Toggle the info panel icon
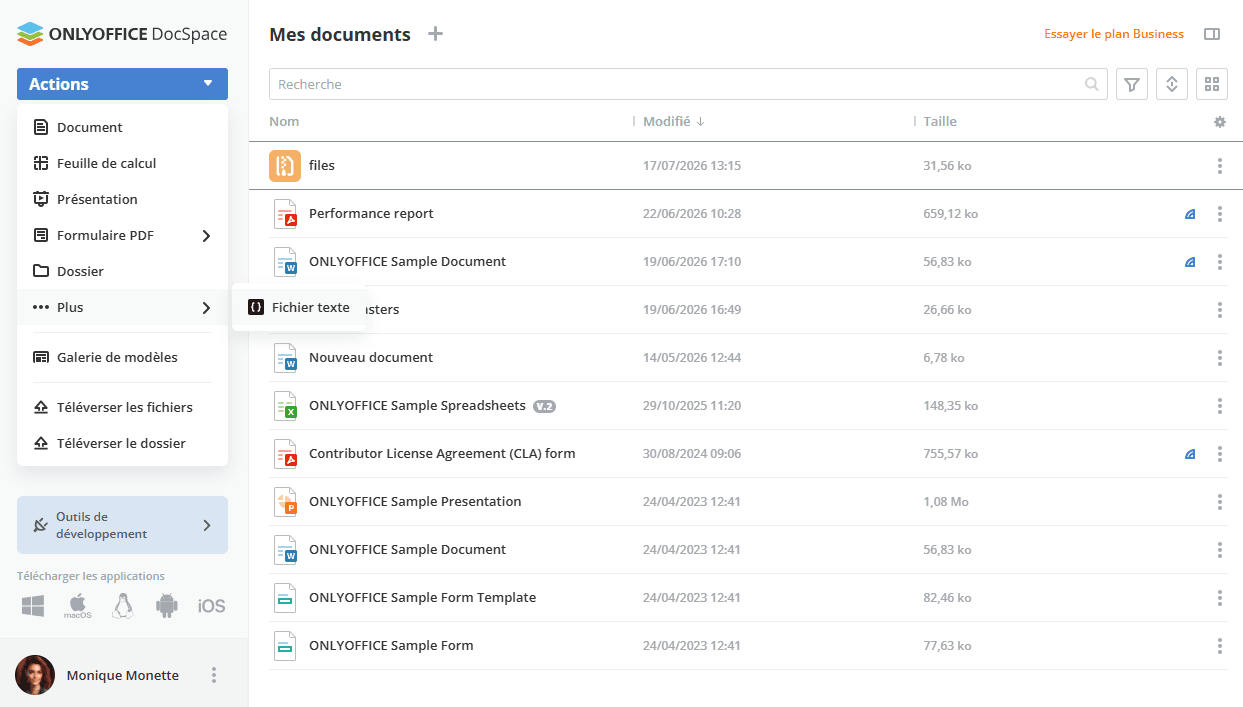The height and width of the screenshot is (707, 1243). click(1212, 34)
